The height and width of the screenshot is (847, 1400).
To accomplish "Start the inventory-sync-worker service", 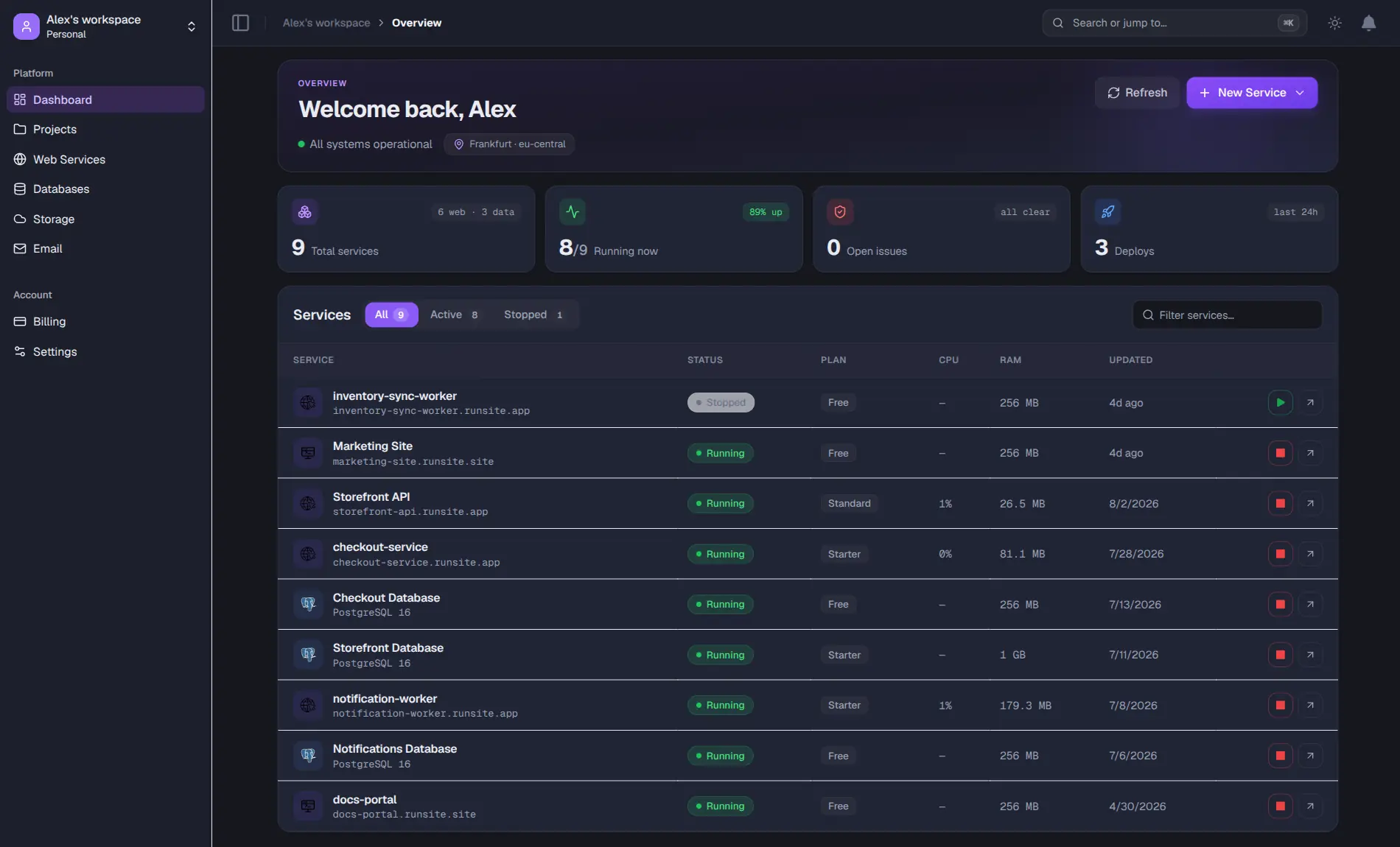I will [1280, 403].
